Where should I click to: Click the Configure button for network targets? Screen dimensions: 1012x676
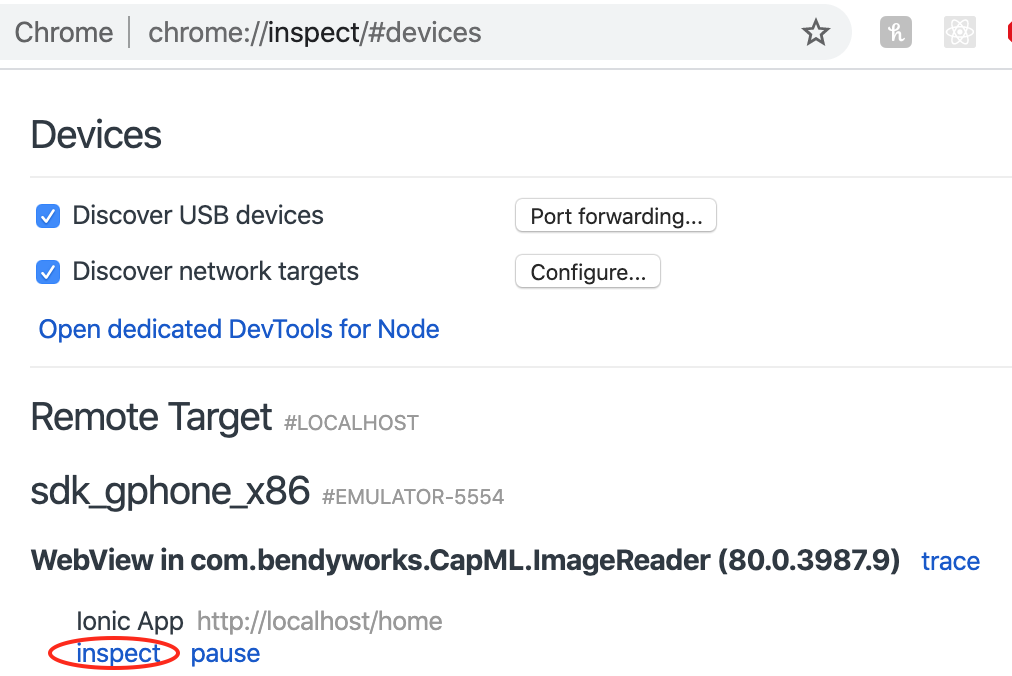[587, 271]
